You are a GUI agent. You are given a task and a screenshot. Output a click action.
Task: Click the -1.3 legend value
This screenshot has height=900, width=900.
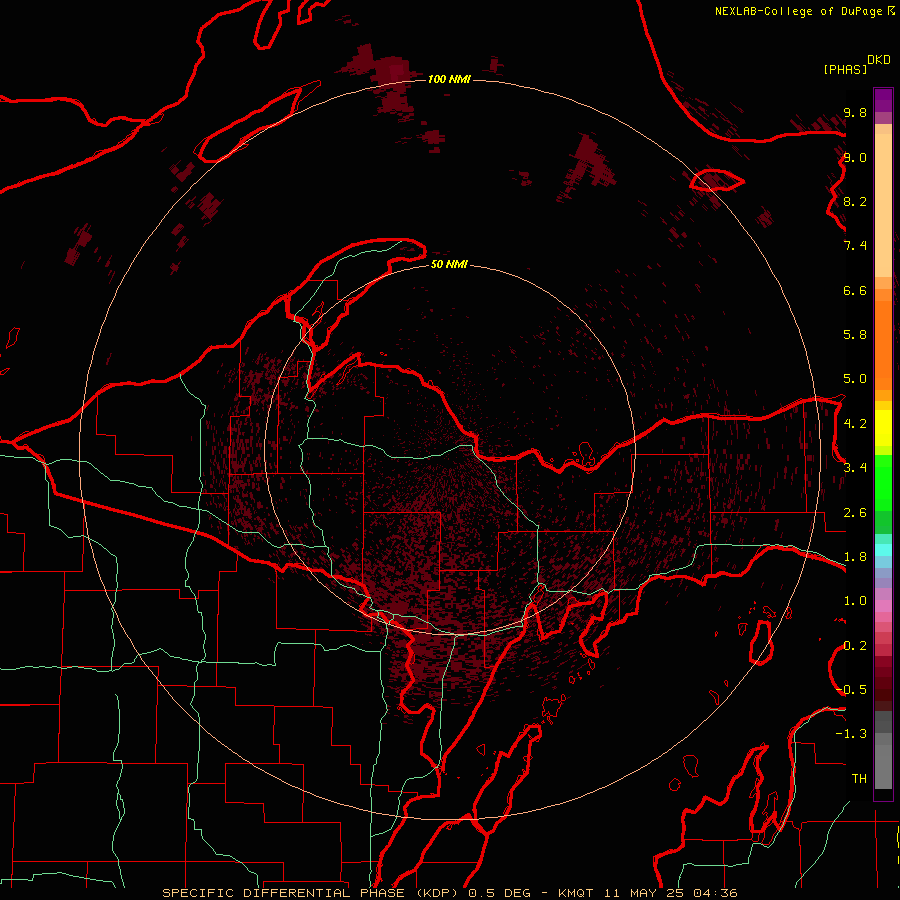pyautogui.click(x=851, y=734)
